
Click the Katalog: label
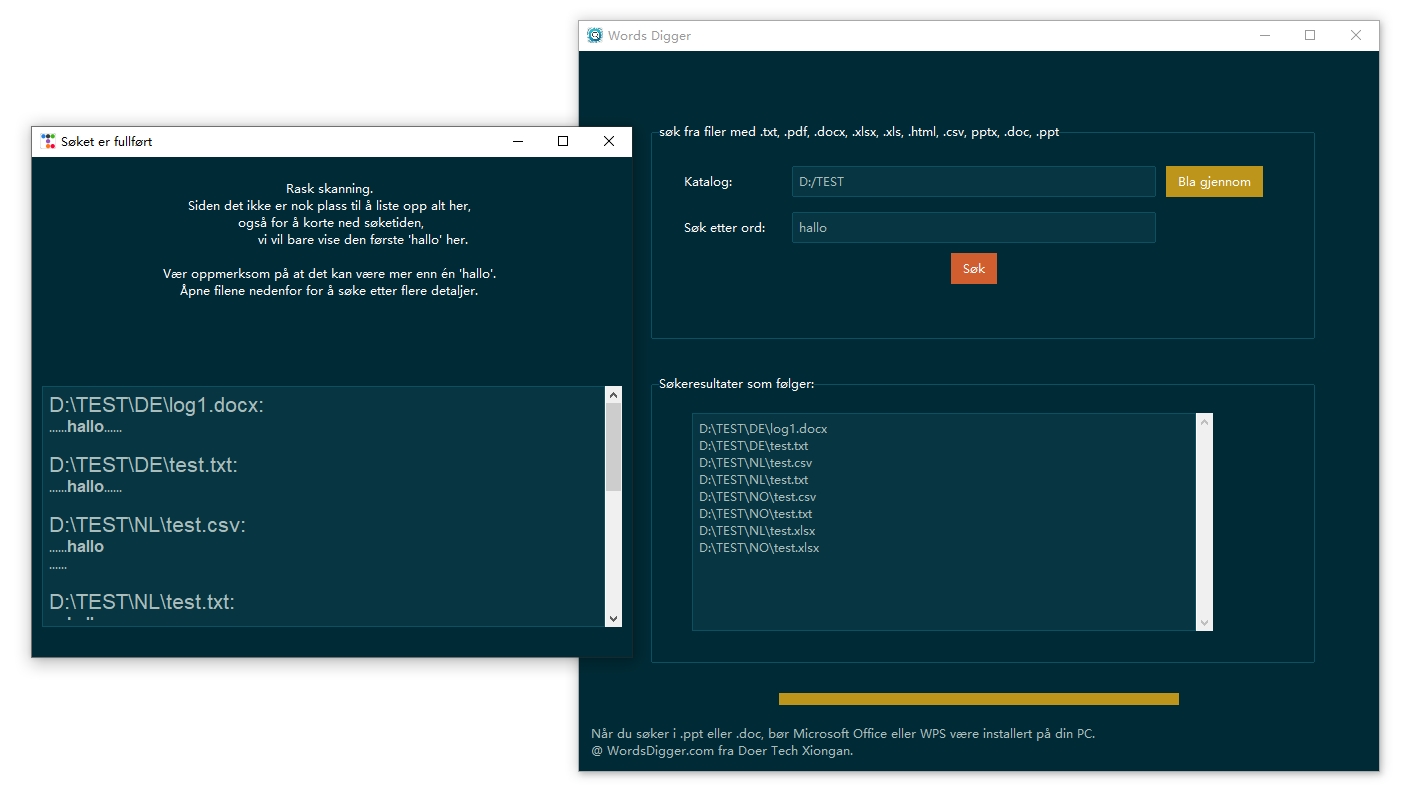(x=708, y=182)
